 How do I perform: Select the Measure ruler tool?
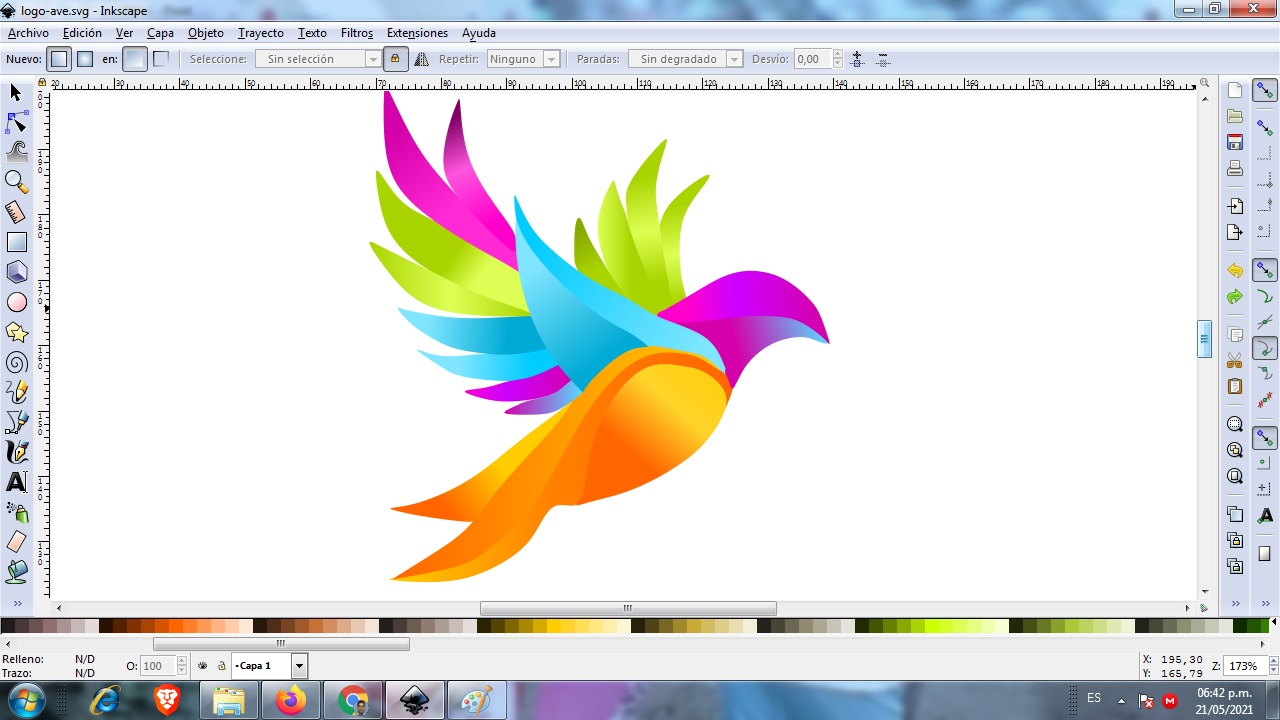(x=17, y=212)
